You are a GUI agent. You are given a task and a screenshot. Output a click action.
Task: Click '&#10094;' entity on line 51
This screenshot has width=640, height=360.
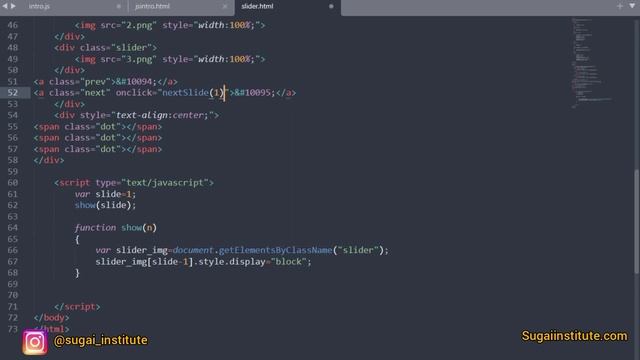pyautogui.click(x=136, y=82)
